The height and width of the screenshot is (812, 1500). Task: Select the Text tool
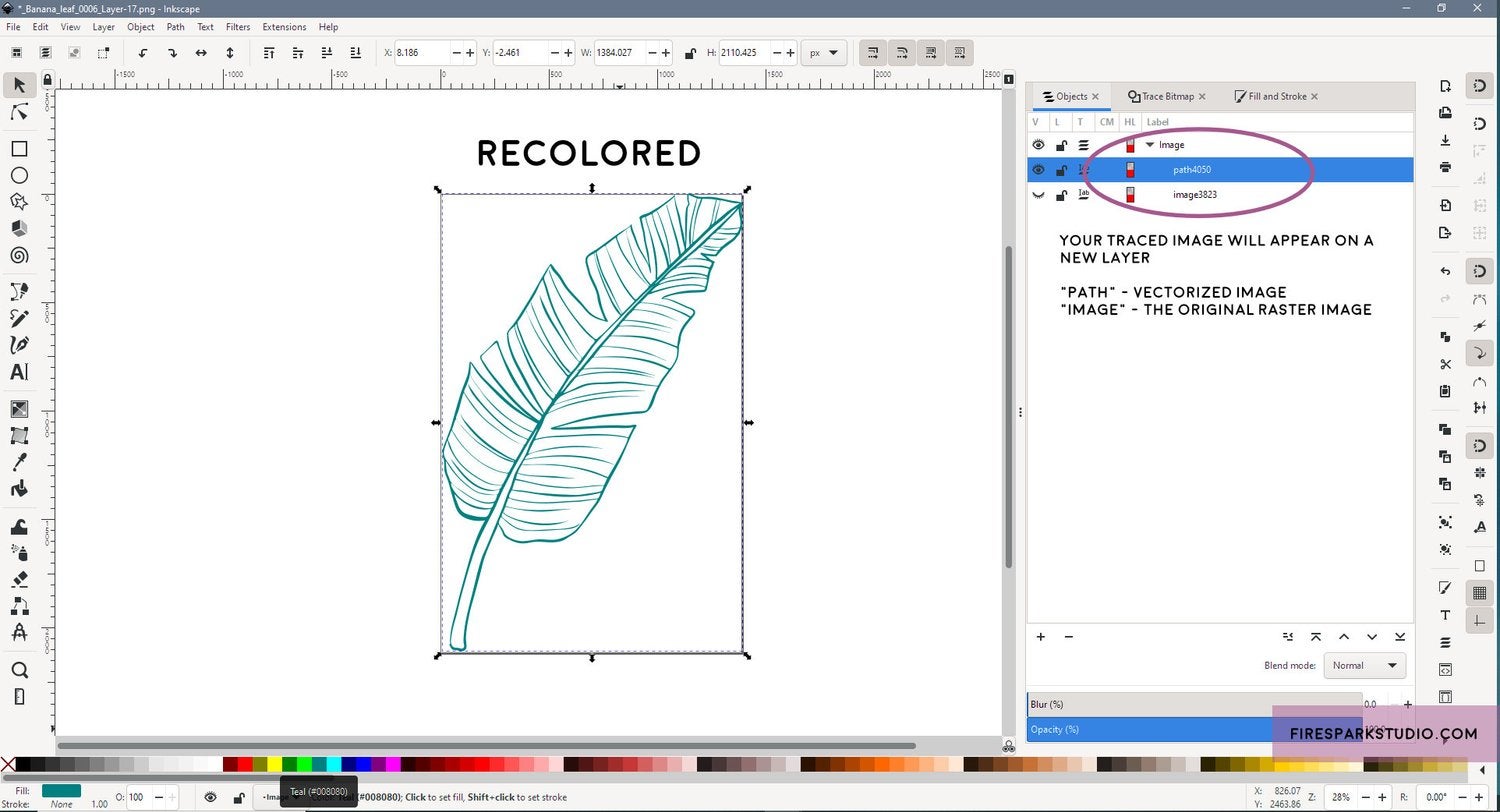tap(19, 372)
